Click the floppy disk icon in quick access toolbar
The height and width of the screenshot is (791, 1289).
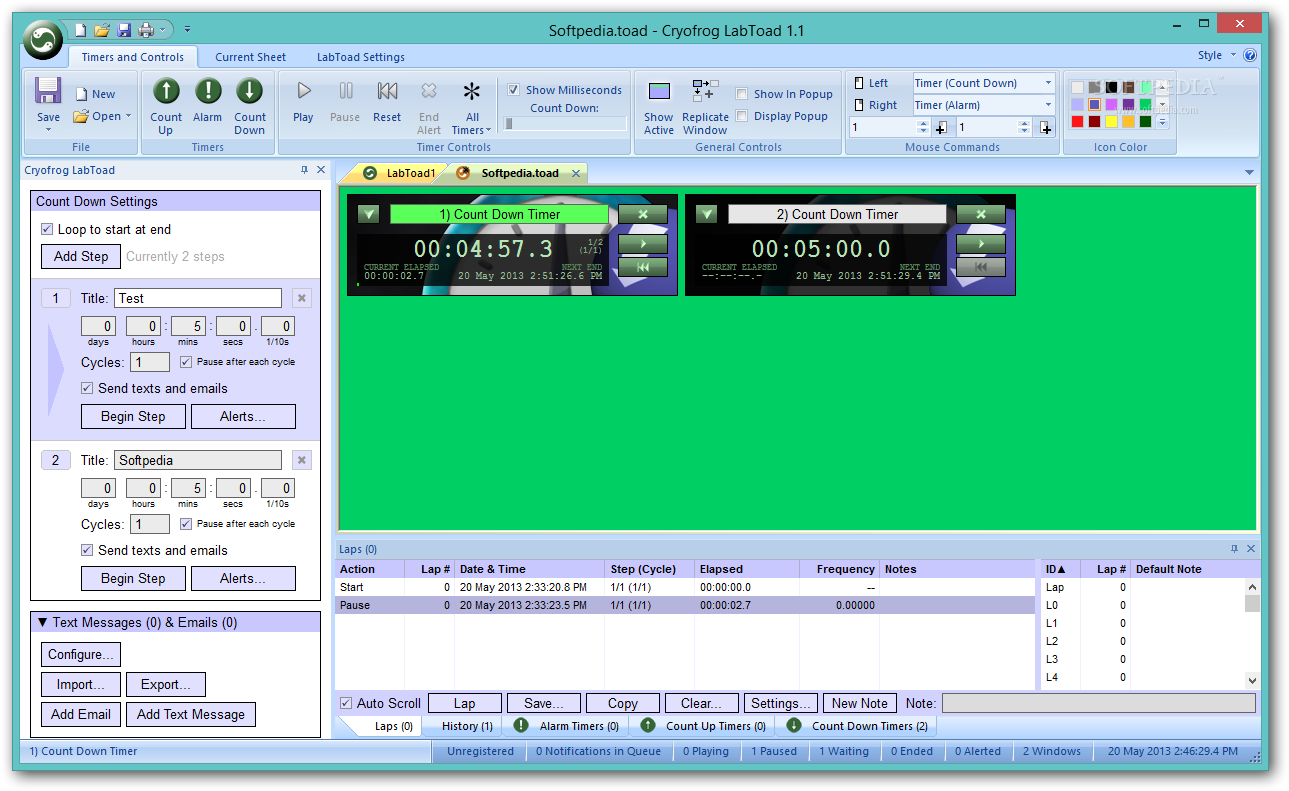[x=124, y=30]
